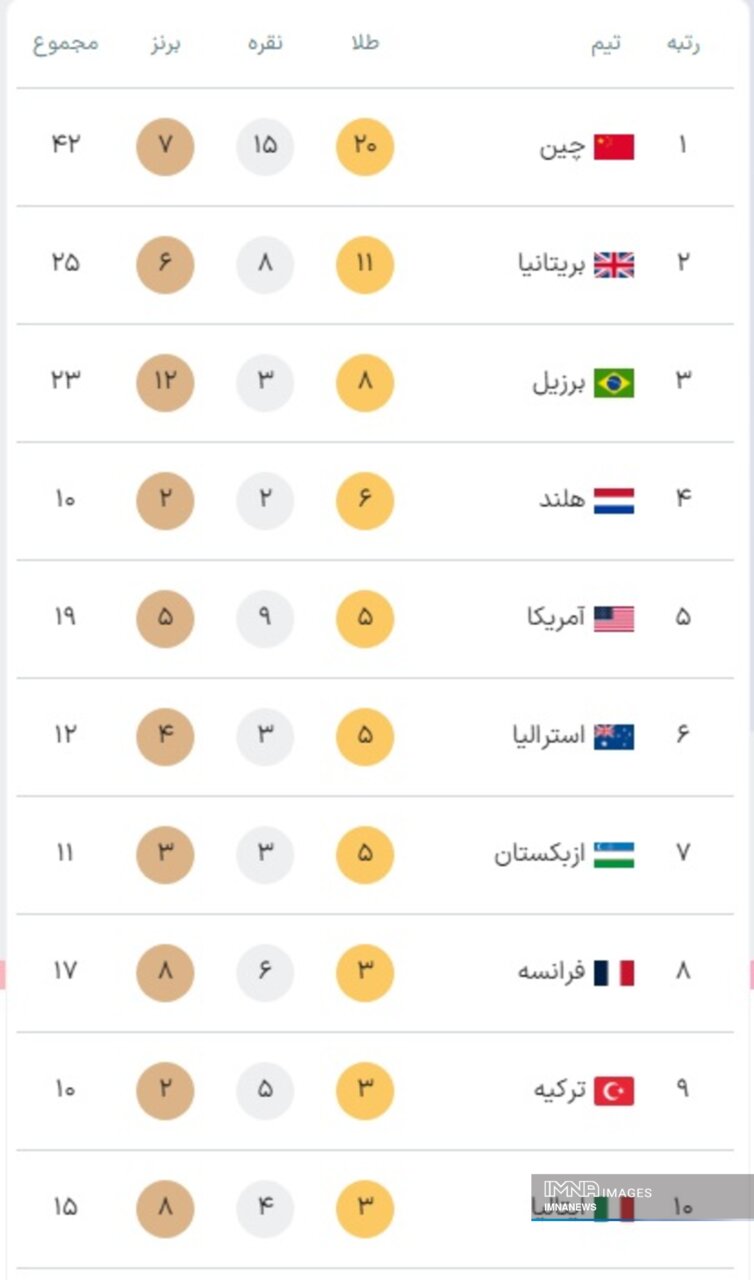The height and width of the screenshot is (1280, 754).
Task: Click the United States flag icon
Action: pos(613,619)
